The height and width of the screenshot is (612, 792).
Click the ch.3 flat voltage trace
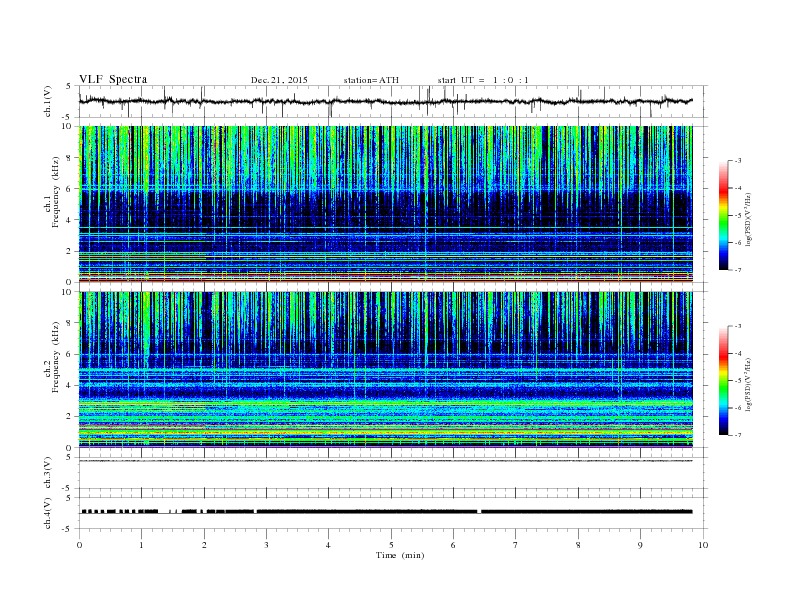(x=385, y=461)
